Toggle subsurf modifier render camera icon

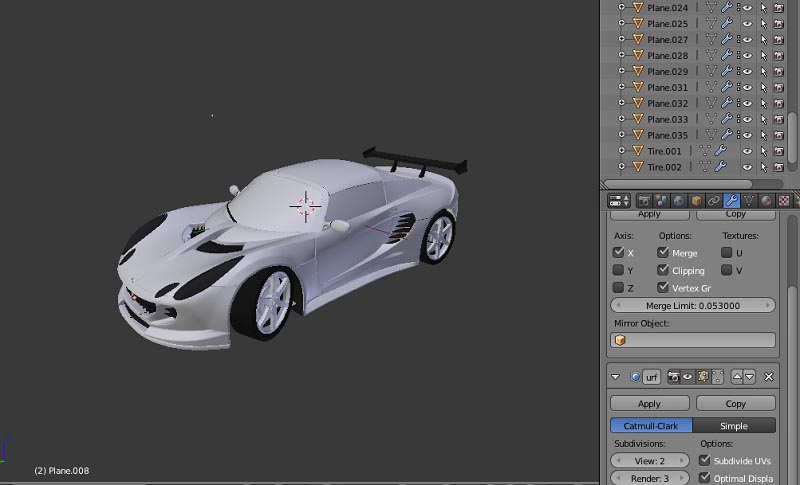(674, 377)
